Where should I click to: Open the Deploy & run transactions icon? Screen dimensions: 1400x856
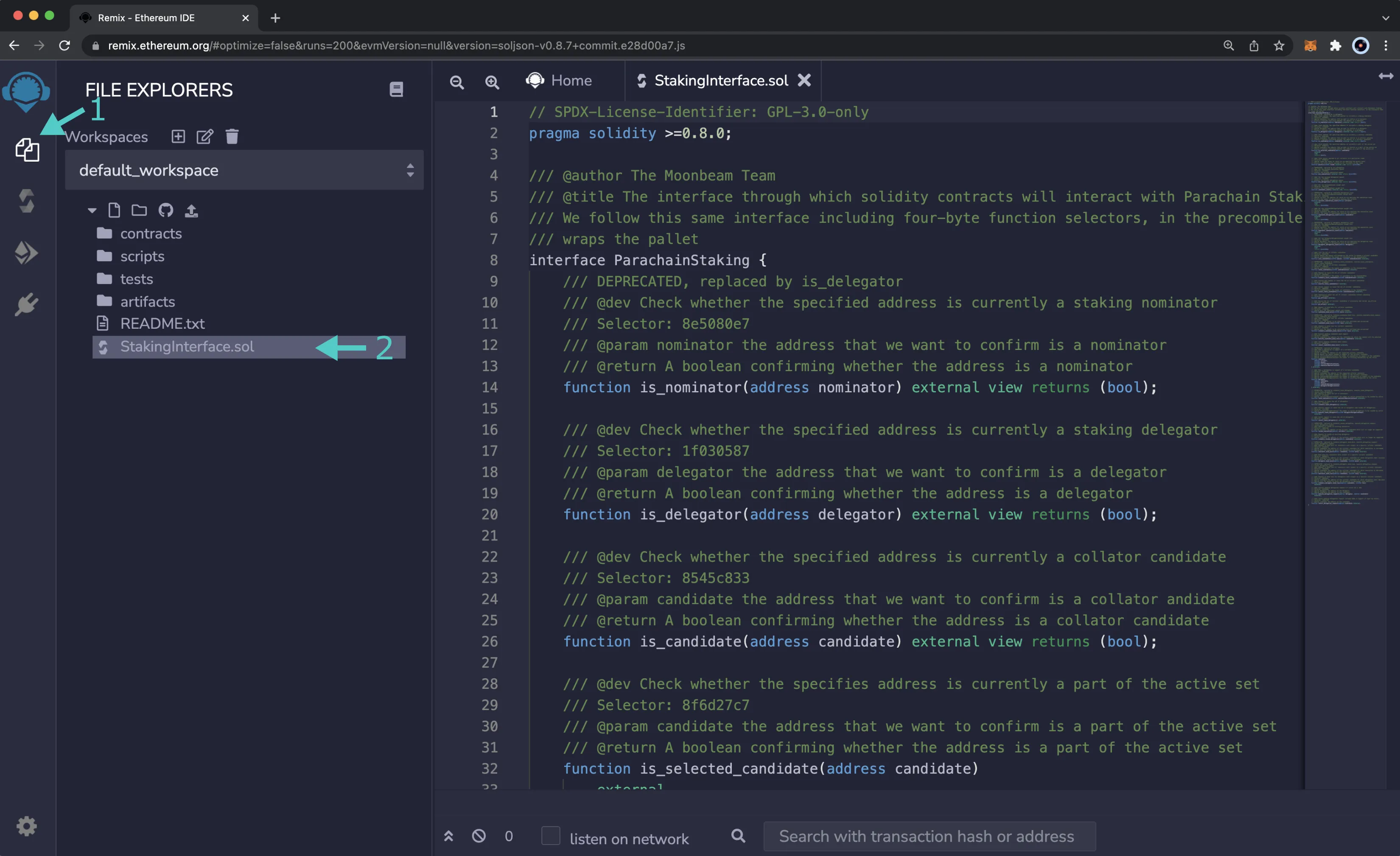click(26, 253)
